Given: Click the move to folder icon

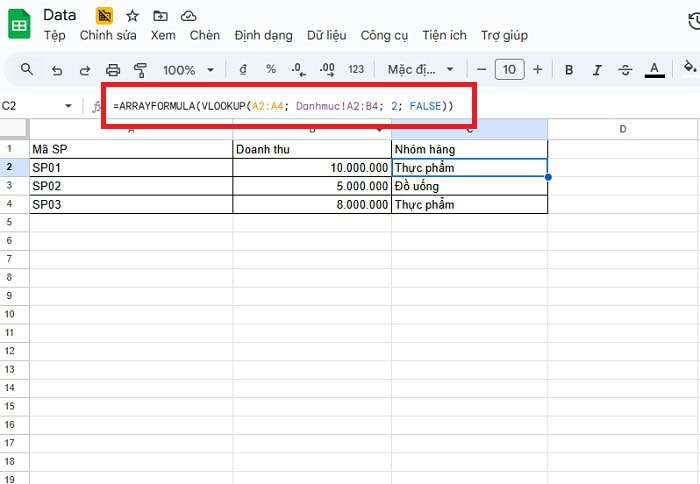Looking at the screenshot, I should point(160,16).
